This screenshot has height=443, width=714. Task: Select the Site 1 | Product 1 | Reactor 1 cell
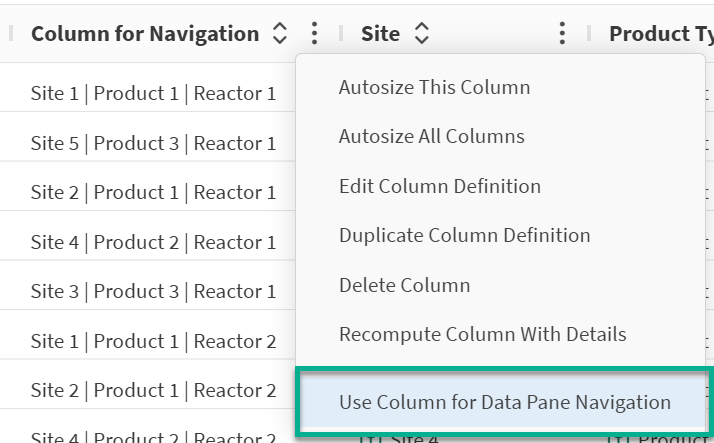pyautogui.click(x=153, y=94)
